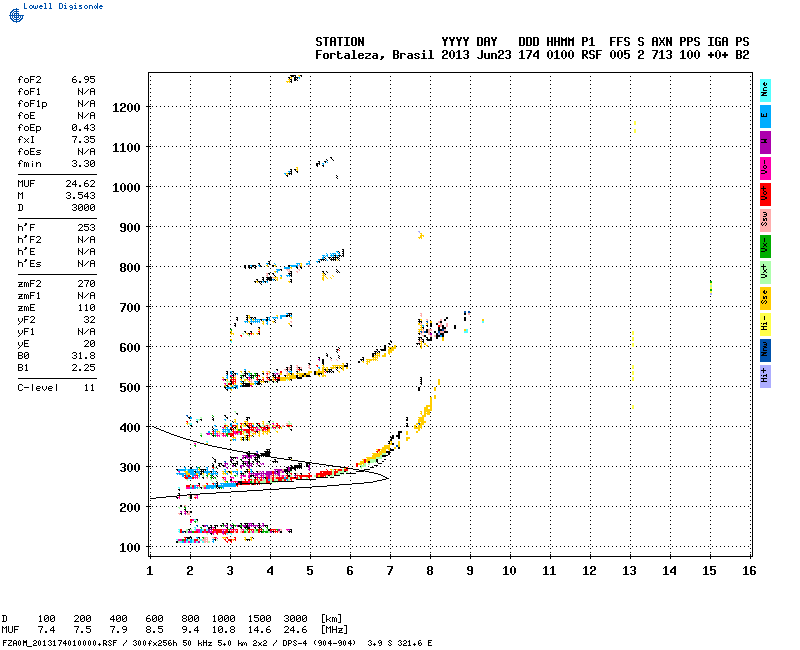Select the cyan NNE legend swatch
The width and height of the screenshot is (800, 650).
765,91
